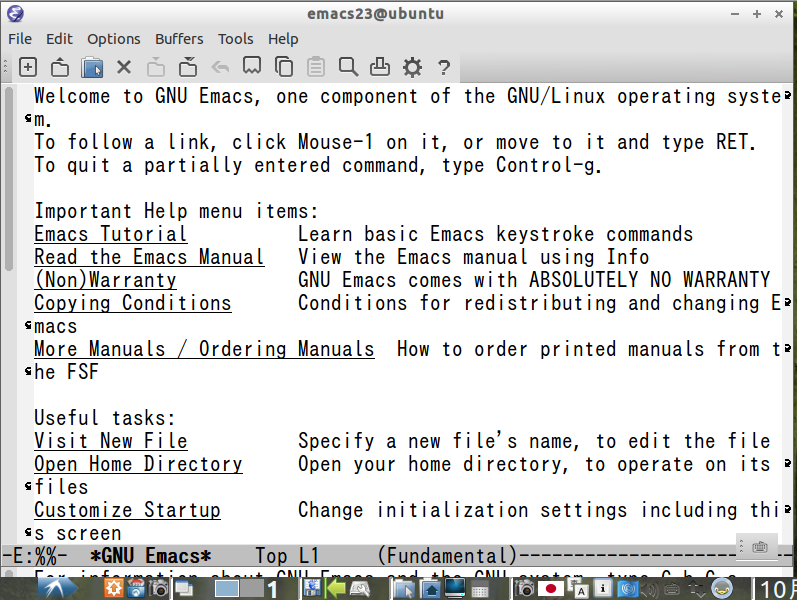The height and width of the screenshot is (600, 797).
Task: Click the volume speaker tray icon
Action: click(649, 589)
